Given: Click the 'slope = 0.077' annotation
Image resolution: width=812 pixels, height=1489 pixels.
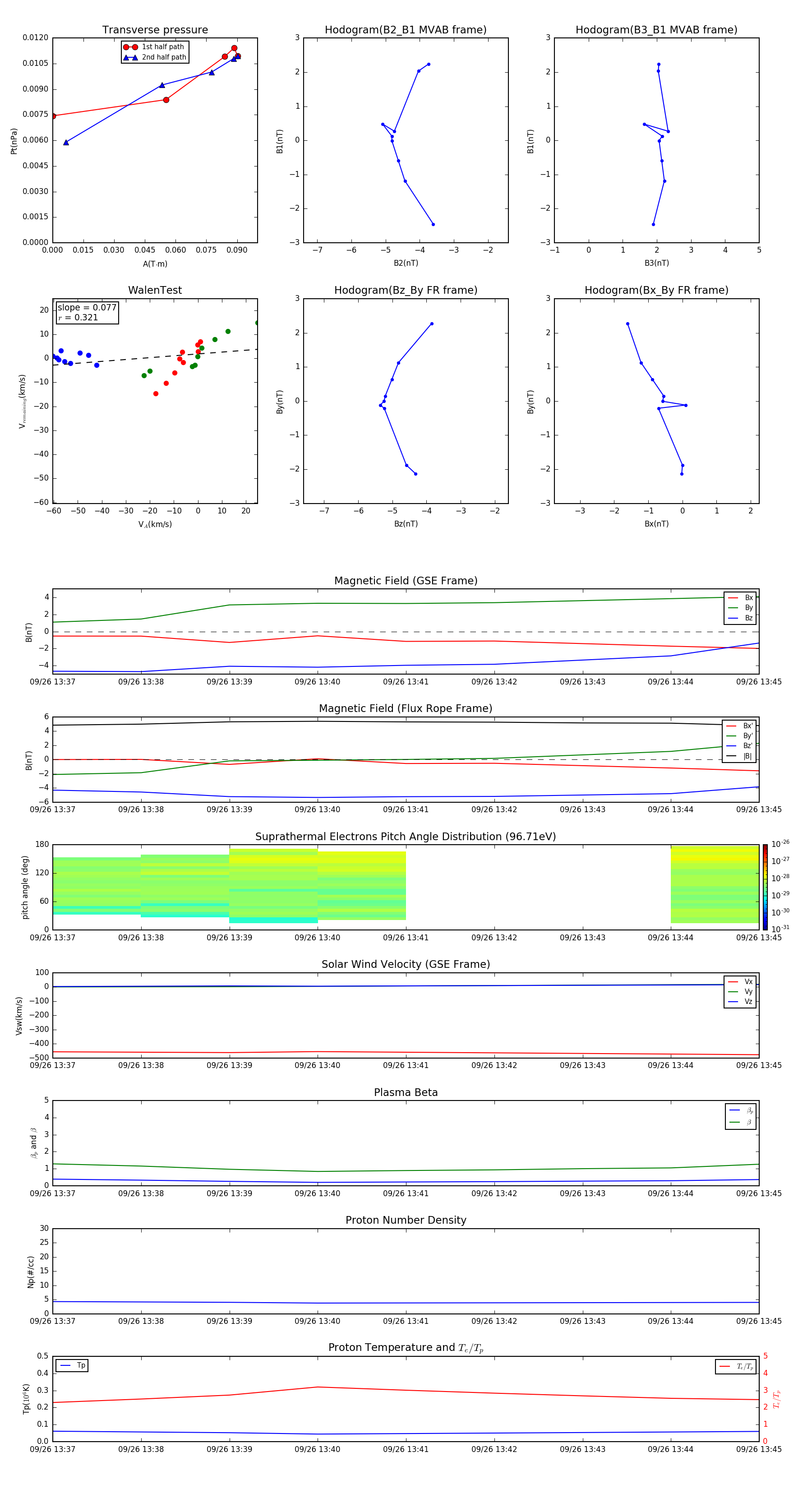Looking at the screenshot, I should pyautogui.click(x=87, y=308).
